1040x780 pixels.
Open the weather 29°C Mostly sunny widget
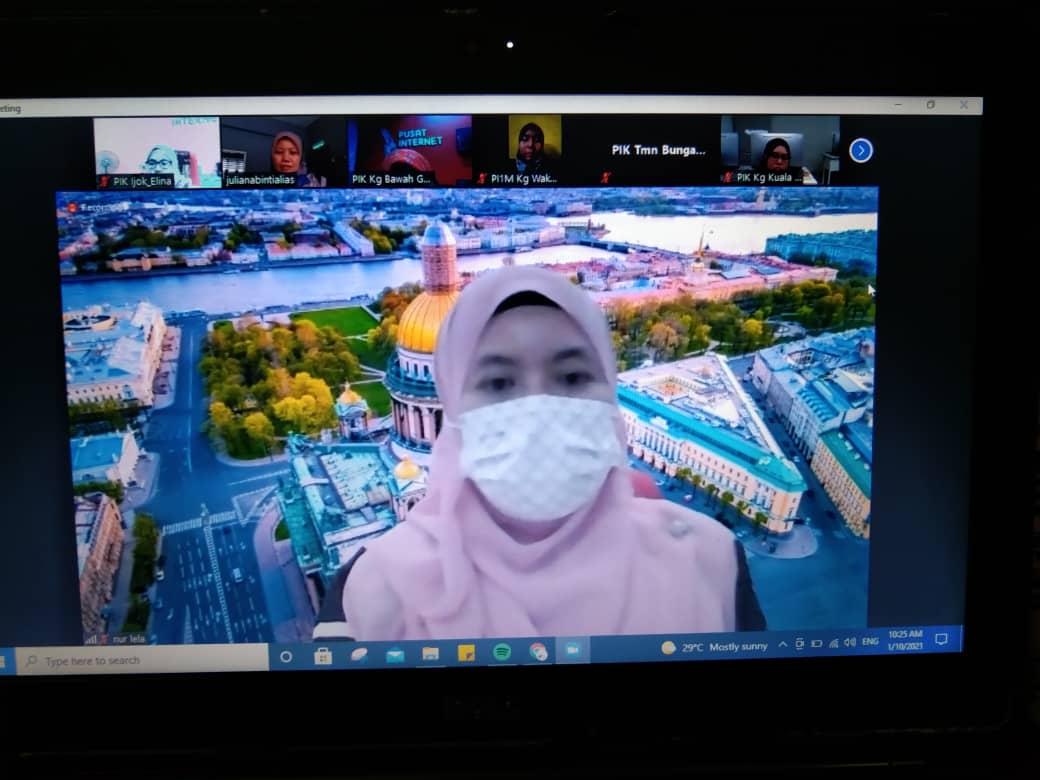tap(715, 647)
